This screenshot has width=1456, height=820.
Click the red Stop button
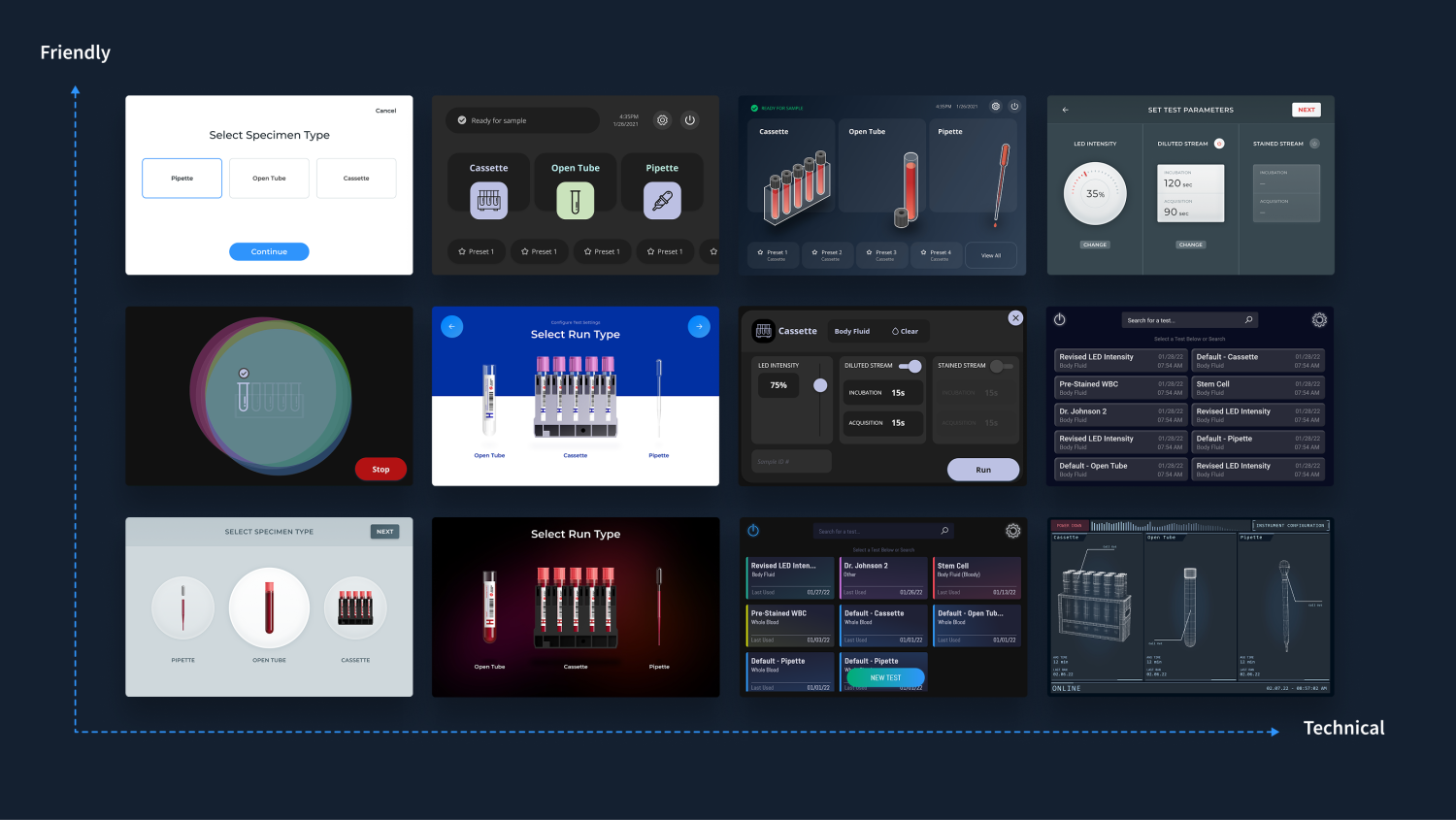pos(381,470)
